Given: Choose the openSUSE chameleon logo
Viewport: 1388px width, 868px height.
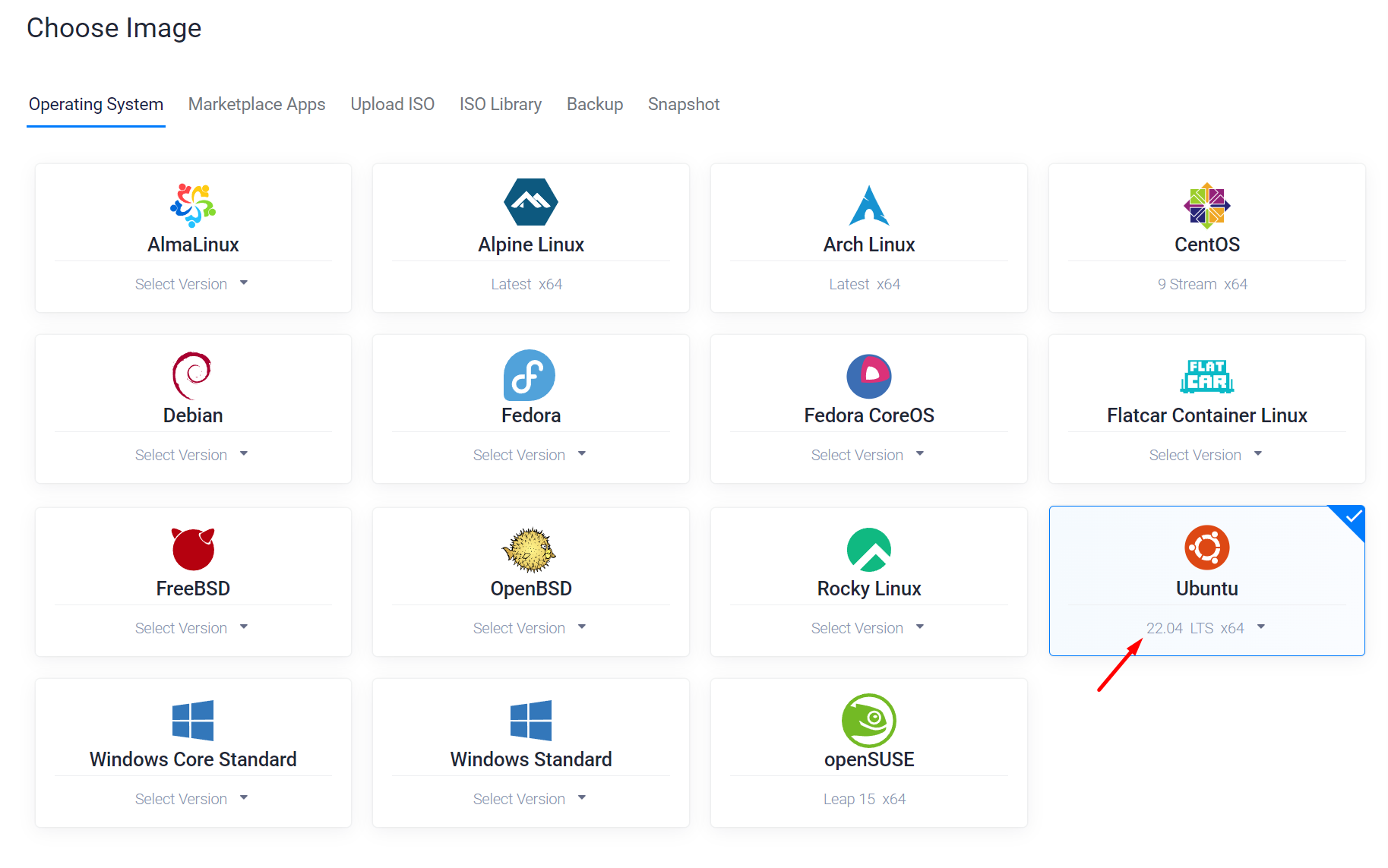Looking at the screenshot, I should (x=869, y=721).
